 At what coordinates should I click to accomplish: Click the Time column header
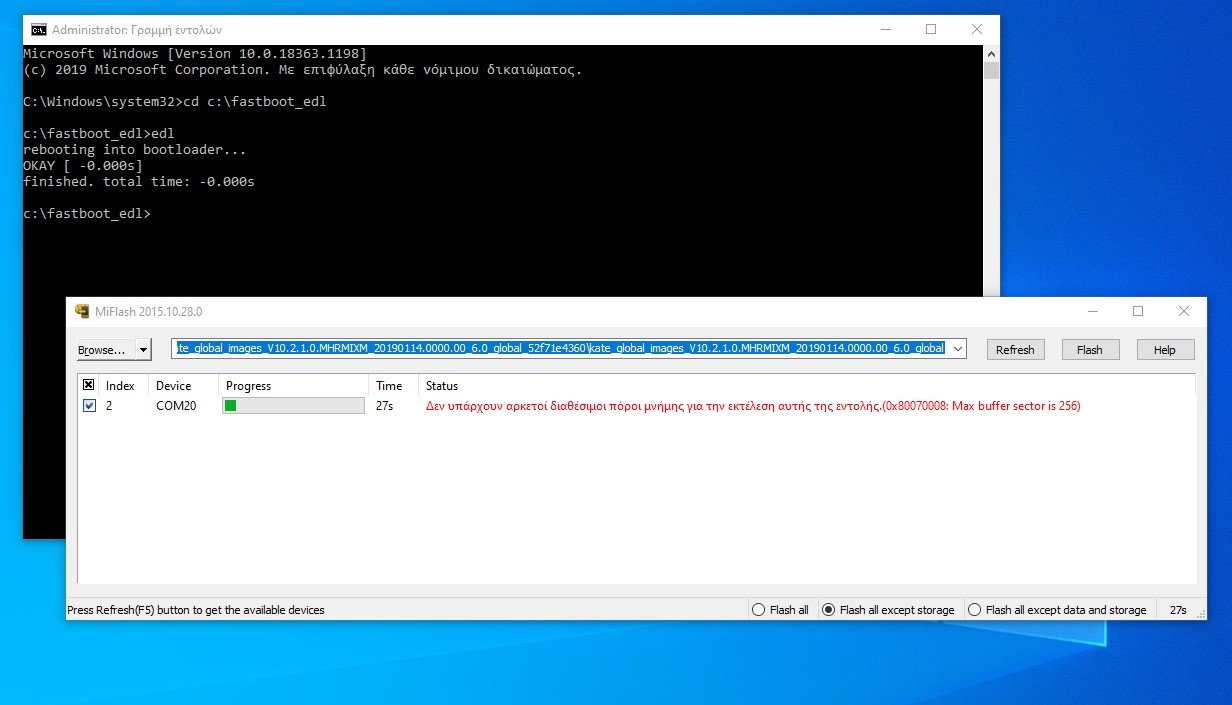pyautogui.click(x=393, y=385)
